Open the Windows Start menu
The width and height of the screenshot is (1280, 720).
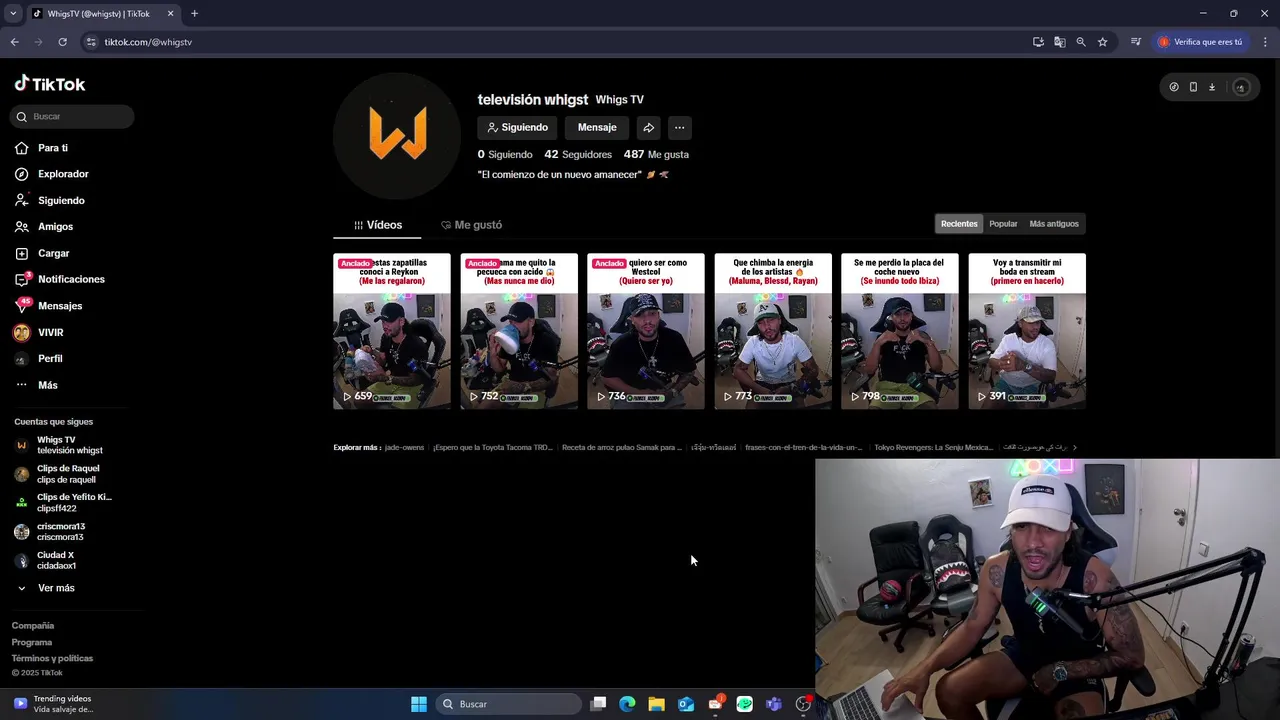click(x=419, y=704)
